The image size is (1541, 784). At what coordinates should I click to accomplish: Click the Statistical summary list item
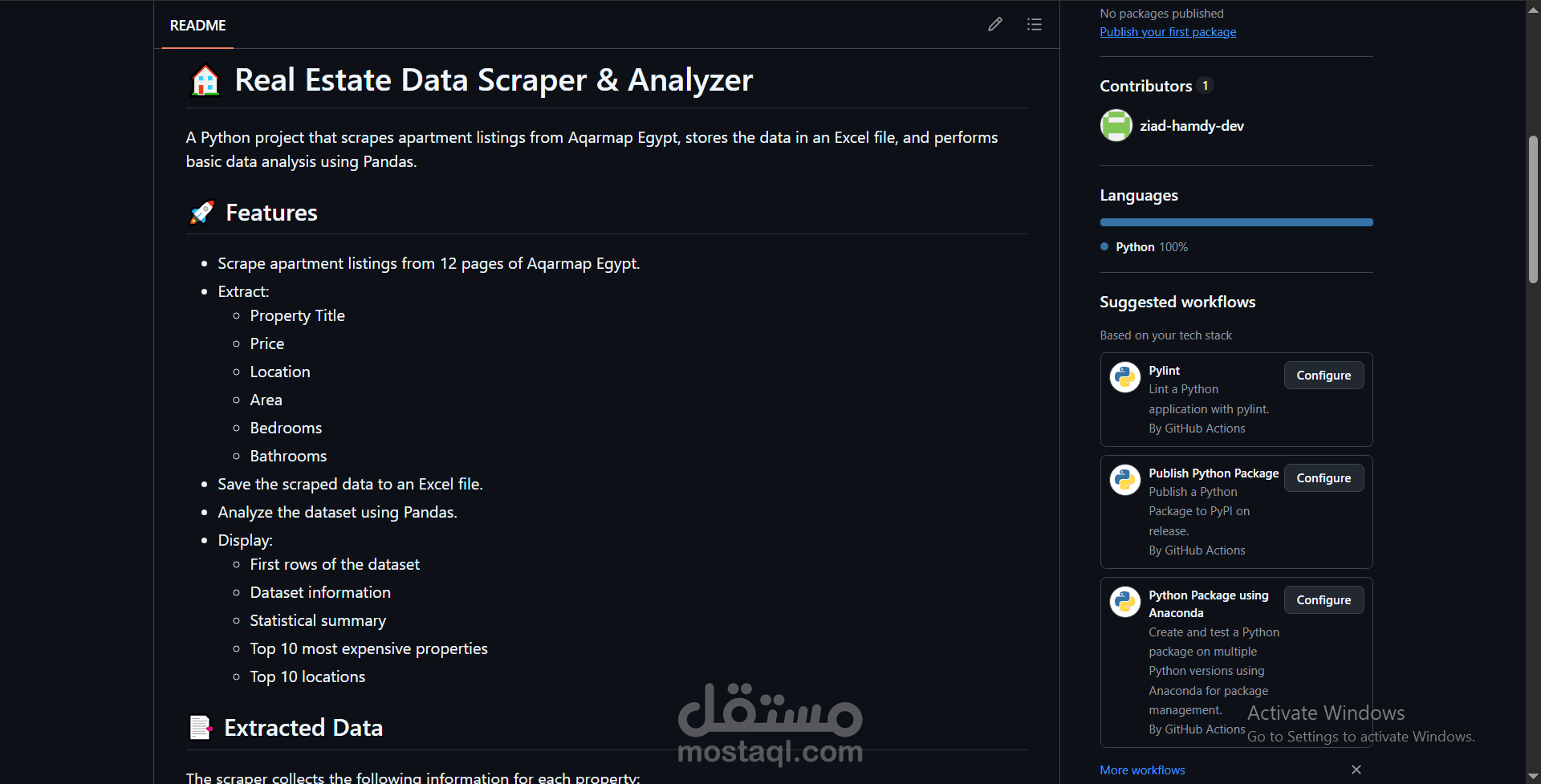pos(318,621)
